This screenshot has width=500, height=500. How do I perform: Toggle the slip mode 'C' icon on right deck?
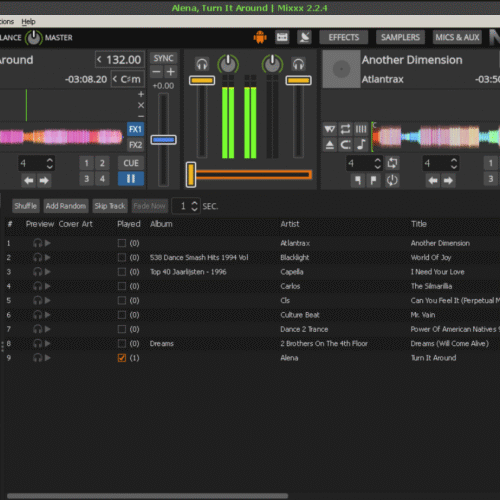click(x=345, y=145)
